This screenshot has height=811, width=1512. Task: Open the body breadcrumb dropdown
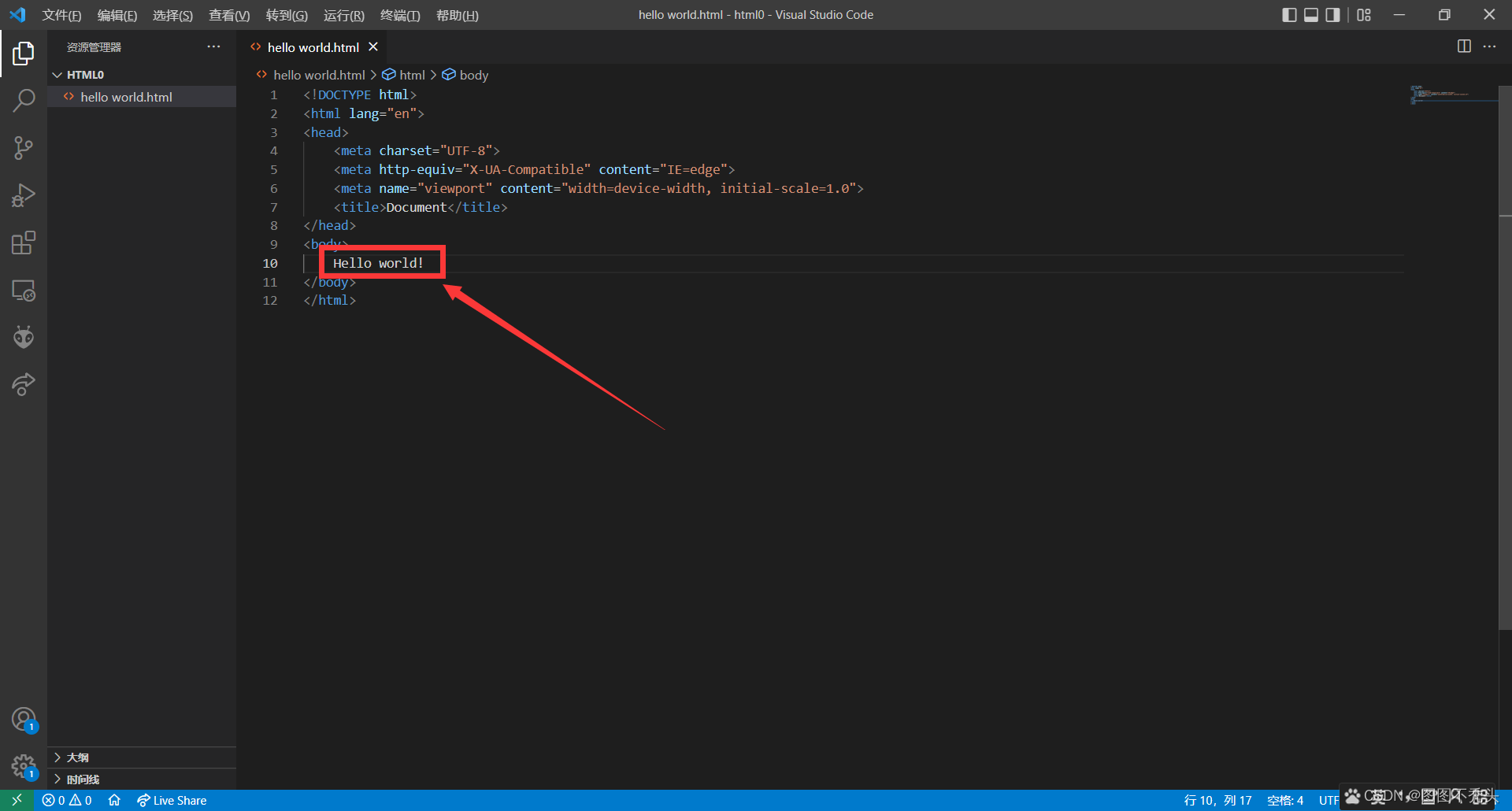click(x=465, y=75)
